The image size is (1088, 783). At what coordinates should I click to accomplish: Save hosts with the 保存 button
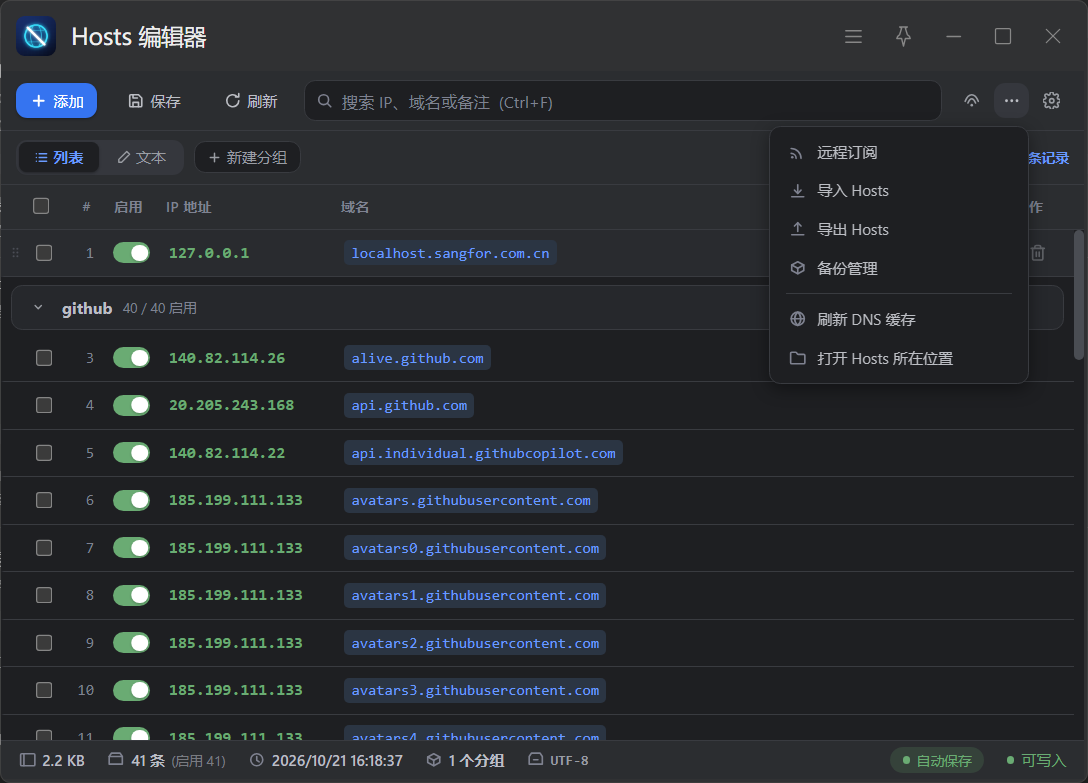point(155,101)
